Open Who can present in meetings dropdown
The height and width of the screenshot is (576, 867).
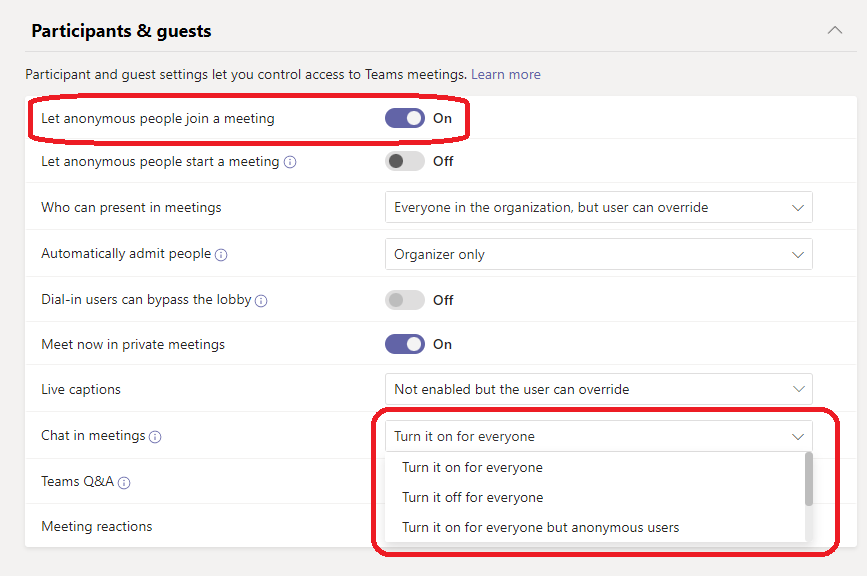click(x=598, y=208)
